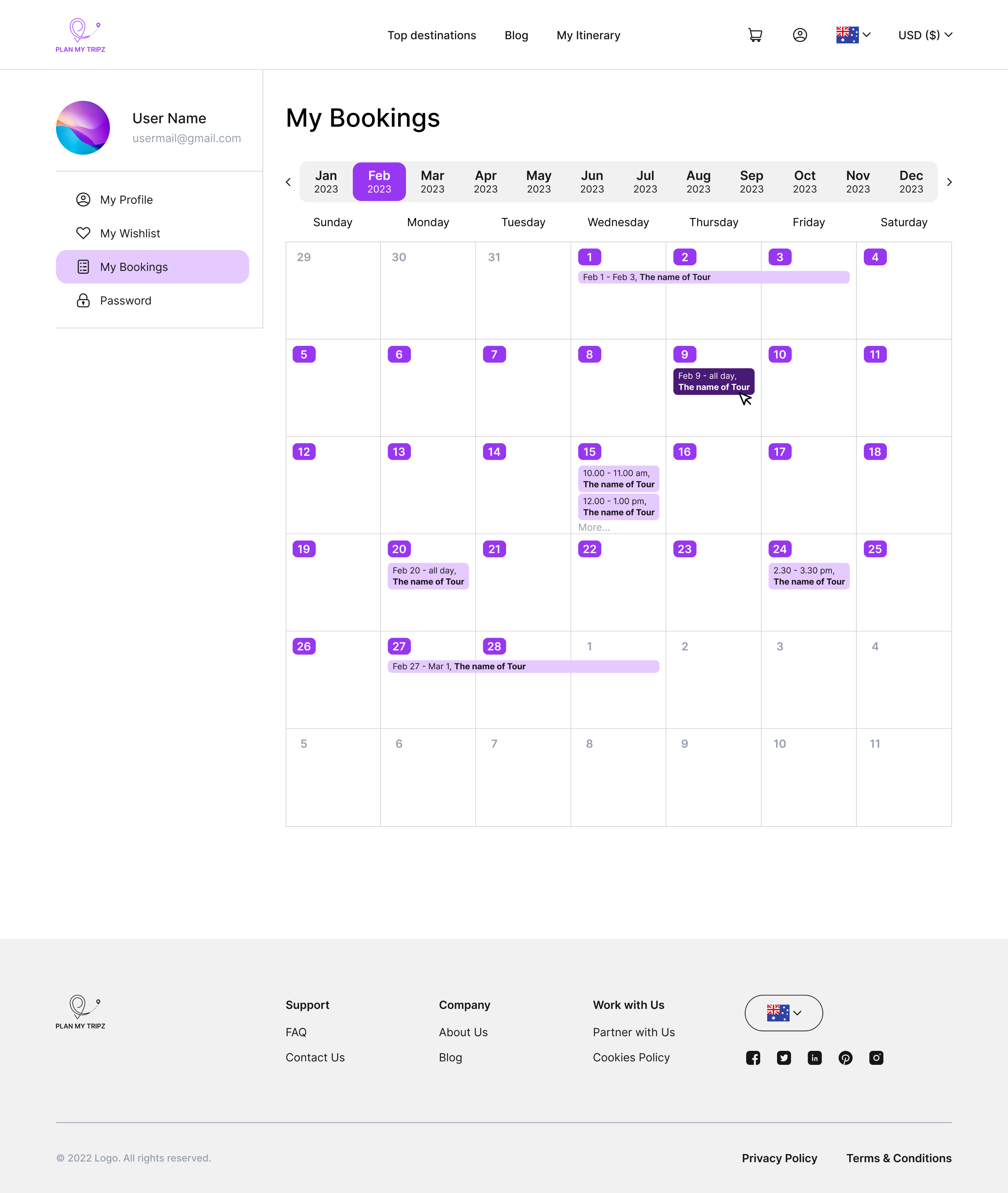The height and width of the screenshot is (1193, 1008).
Task: Switch to the Mar 2023 month tab
Action: point(432,182)
